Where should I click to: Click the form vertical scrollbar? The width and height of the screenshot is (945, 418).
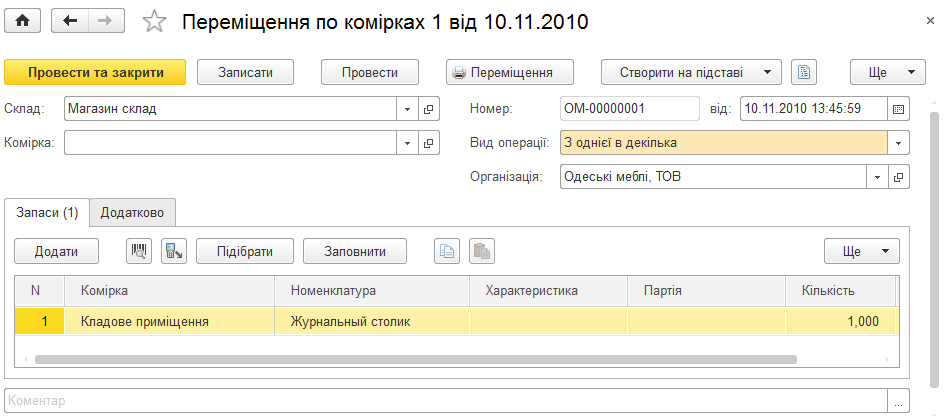tap(934, 250)
